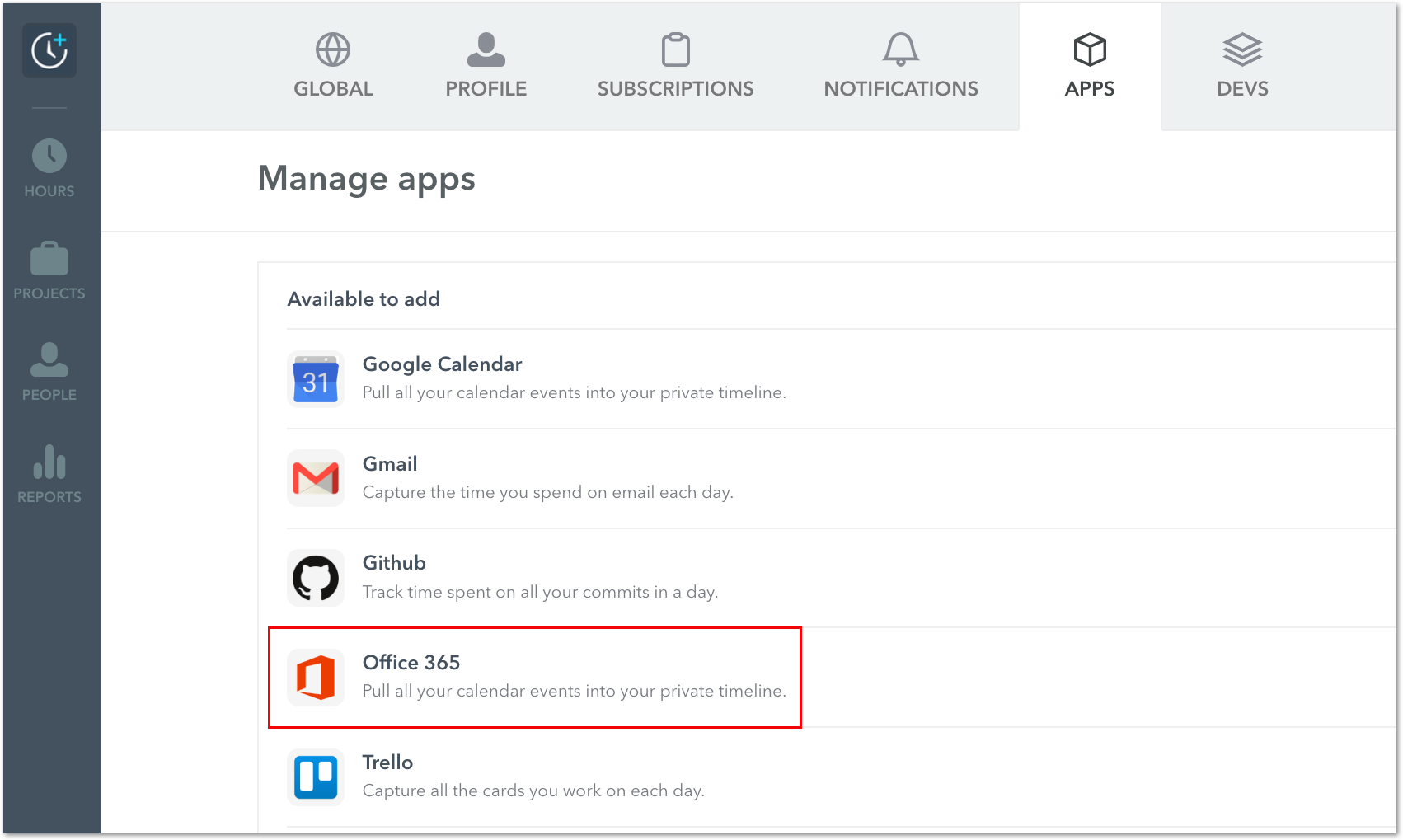Open the Subscriptions tab
Screen dimensions: 1403x840
pyautogui.click(x=675, y=66)
